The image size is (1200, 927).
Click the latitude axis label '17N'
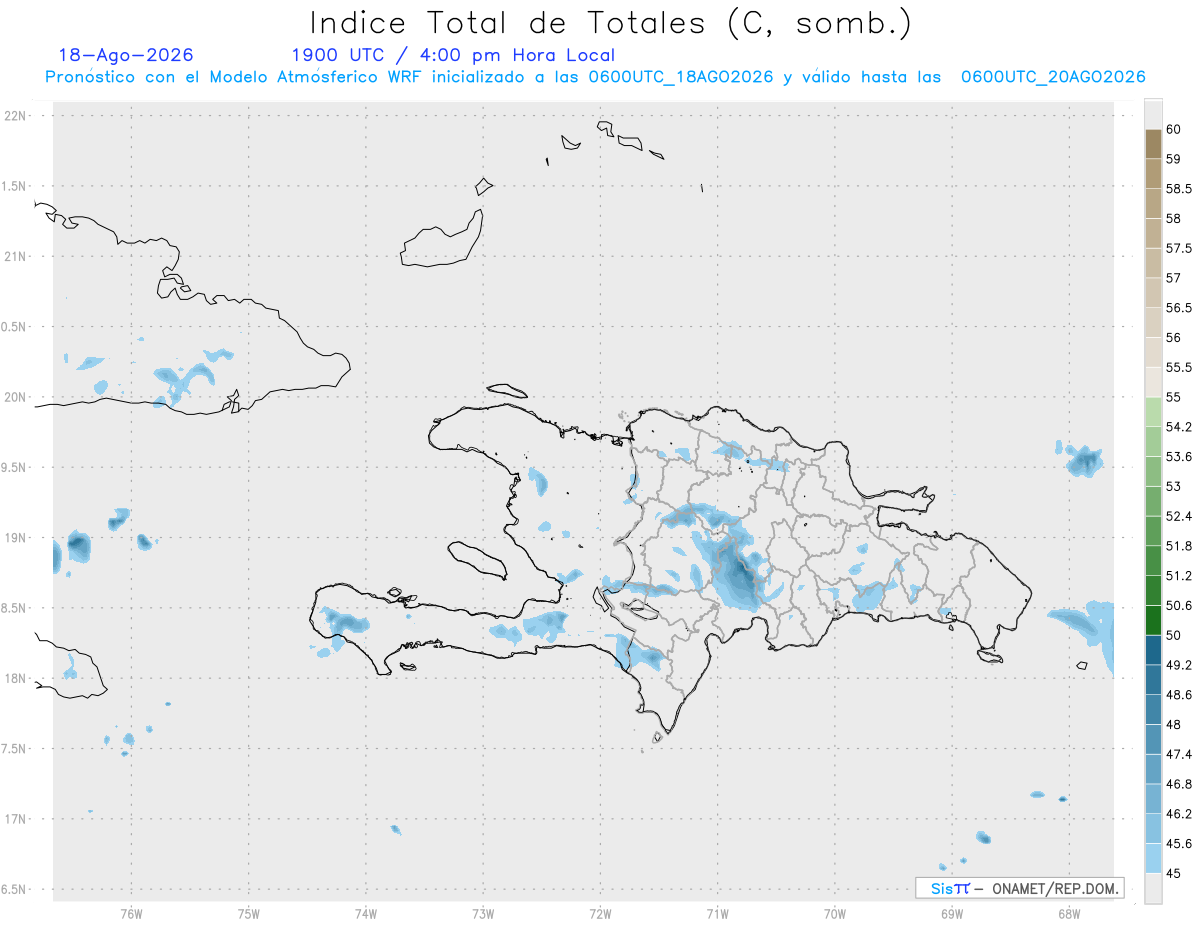pyautogui.click(x=16, y=819)
